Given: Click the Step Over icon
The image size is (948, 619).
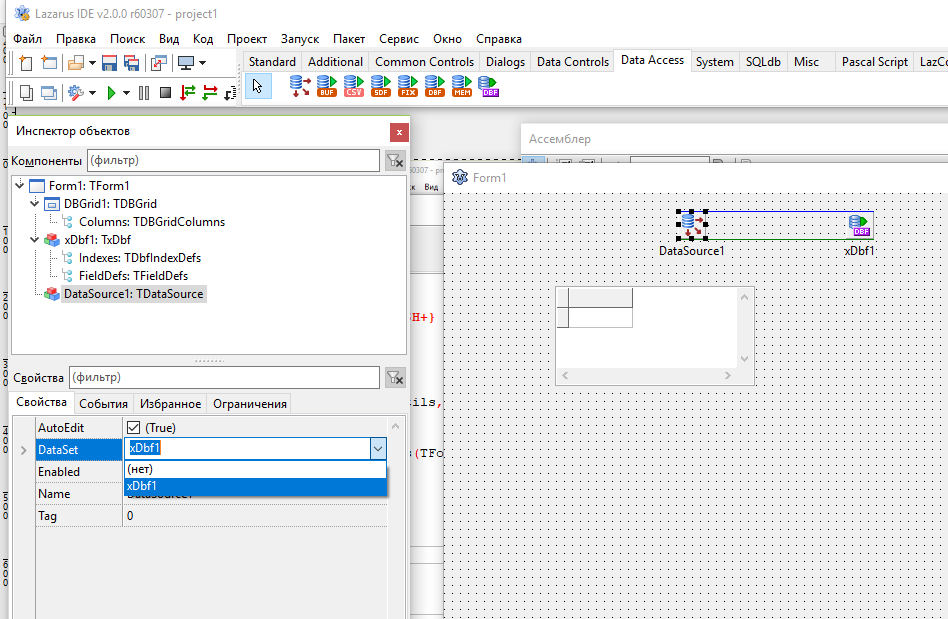Looking at the screenshot, I should pos(210,93).
